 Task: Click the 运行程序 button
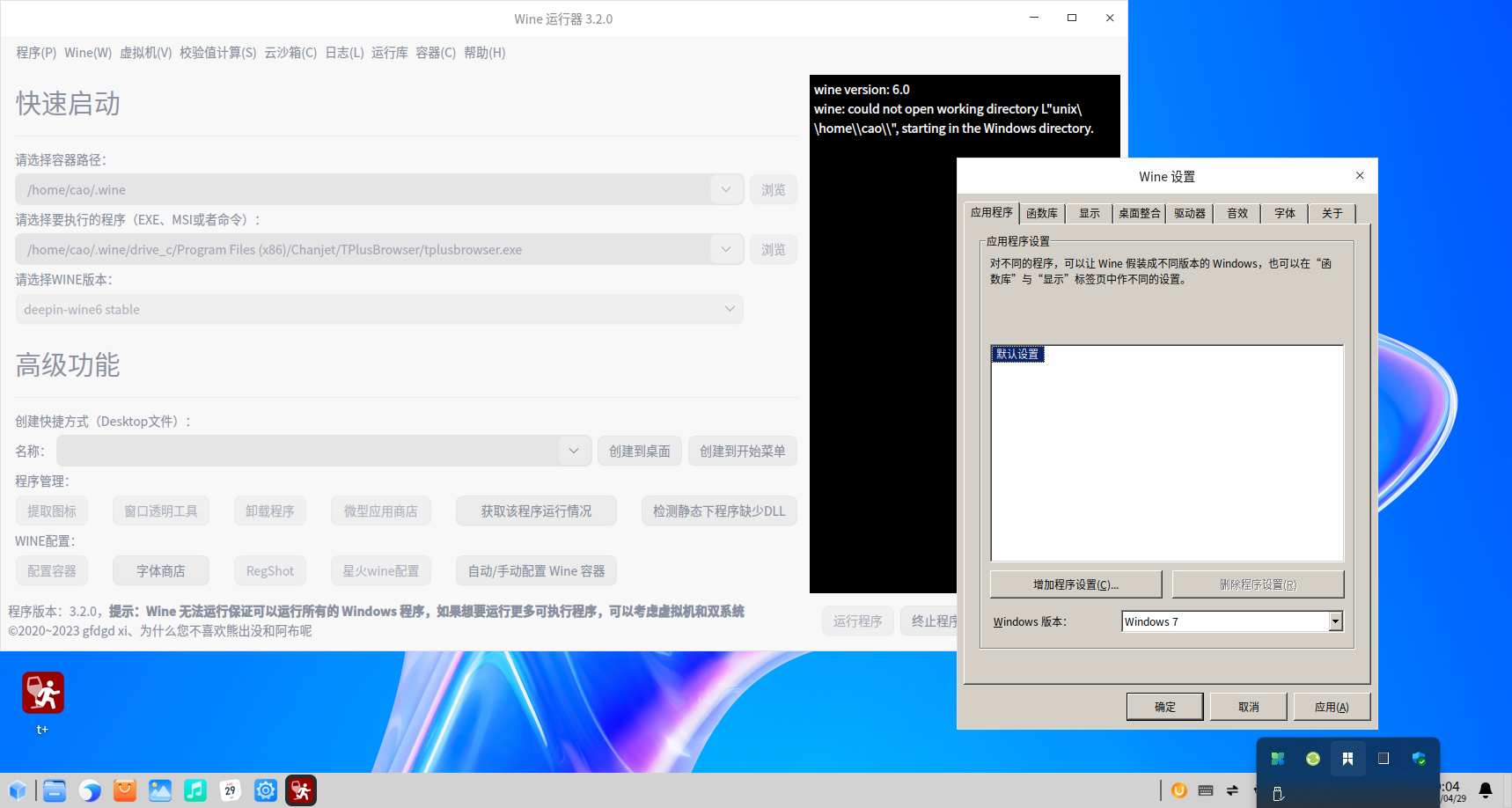pyautogui.click(x=858, y=621)
